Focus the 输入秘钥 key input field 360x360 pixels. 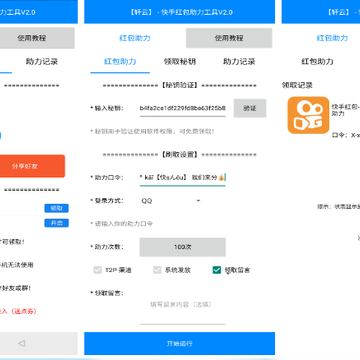tap(183, 109)
